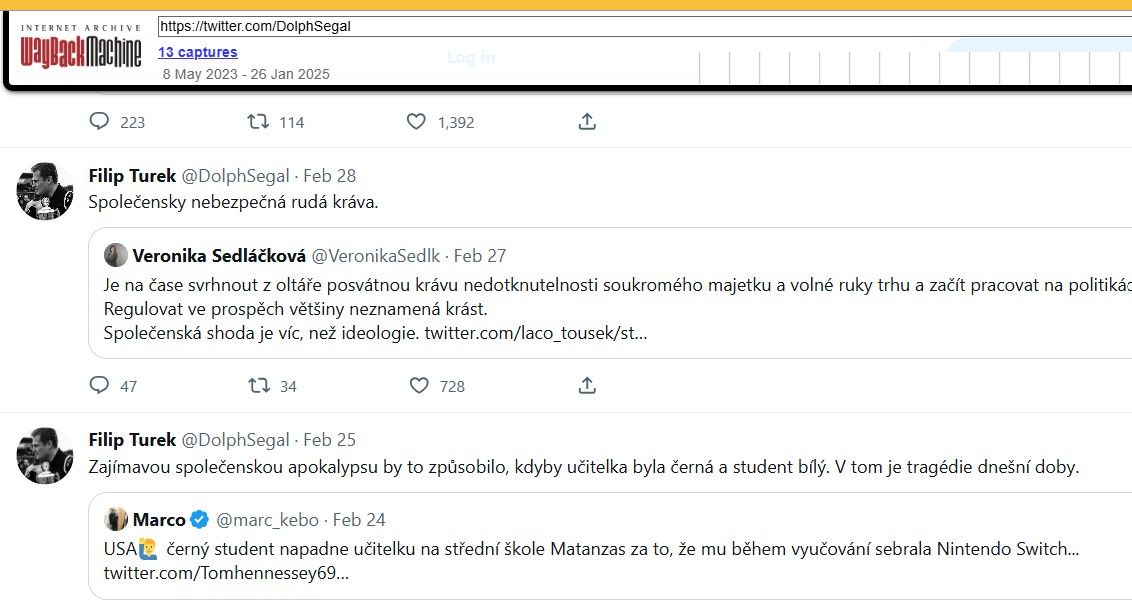The width and height of the screenshot is (1132, 607).
Task: Click the Log in button
Action: tap(471, 57)
